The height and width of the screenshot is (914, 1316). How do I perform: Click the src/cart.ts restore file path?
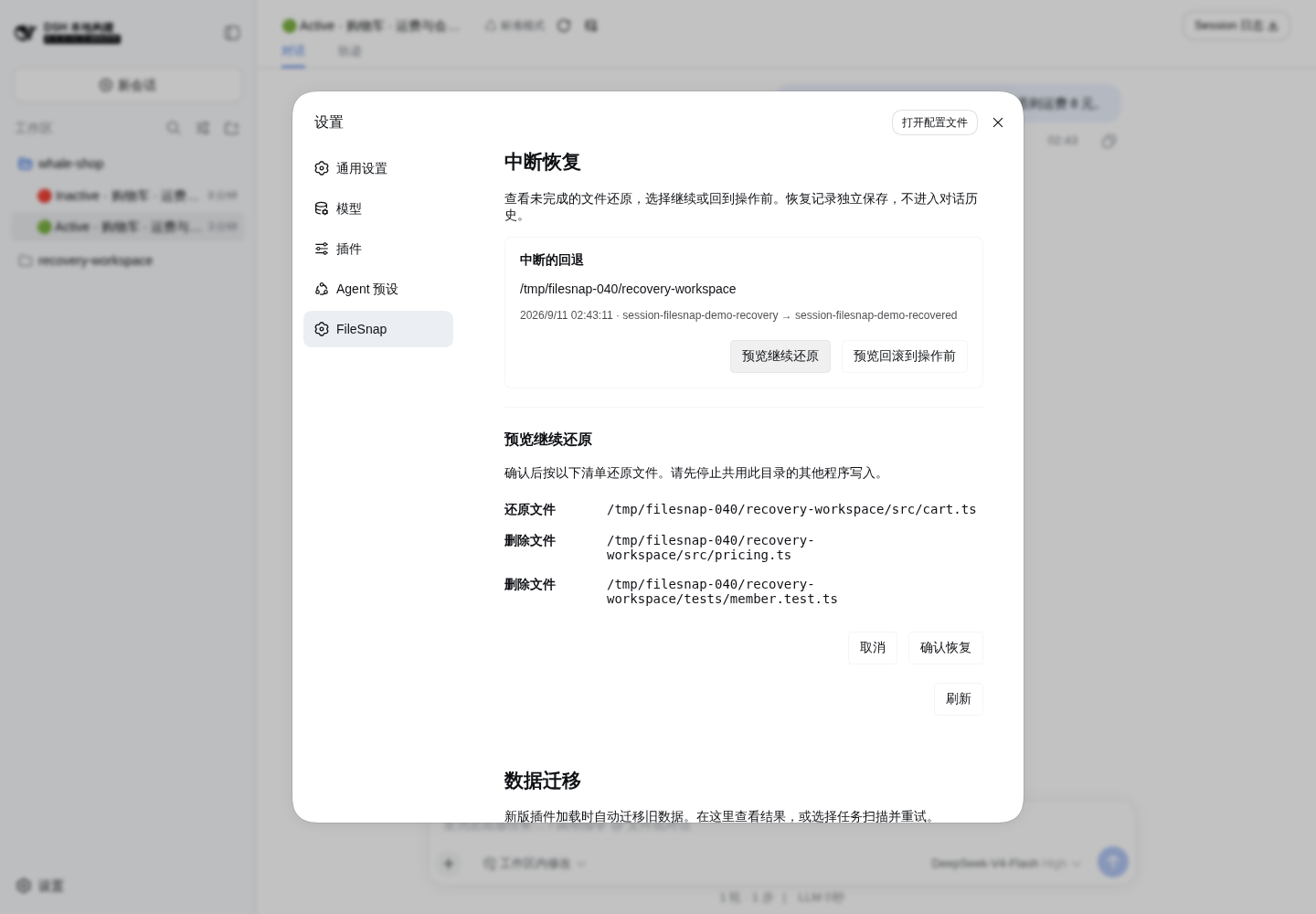[x=791, y=509]
